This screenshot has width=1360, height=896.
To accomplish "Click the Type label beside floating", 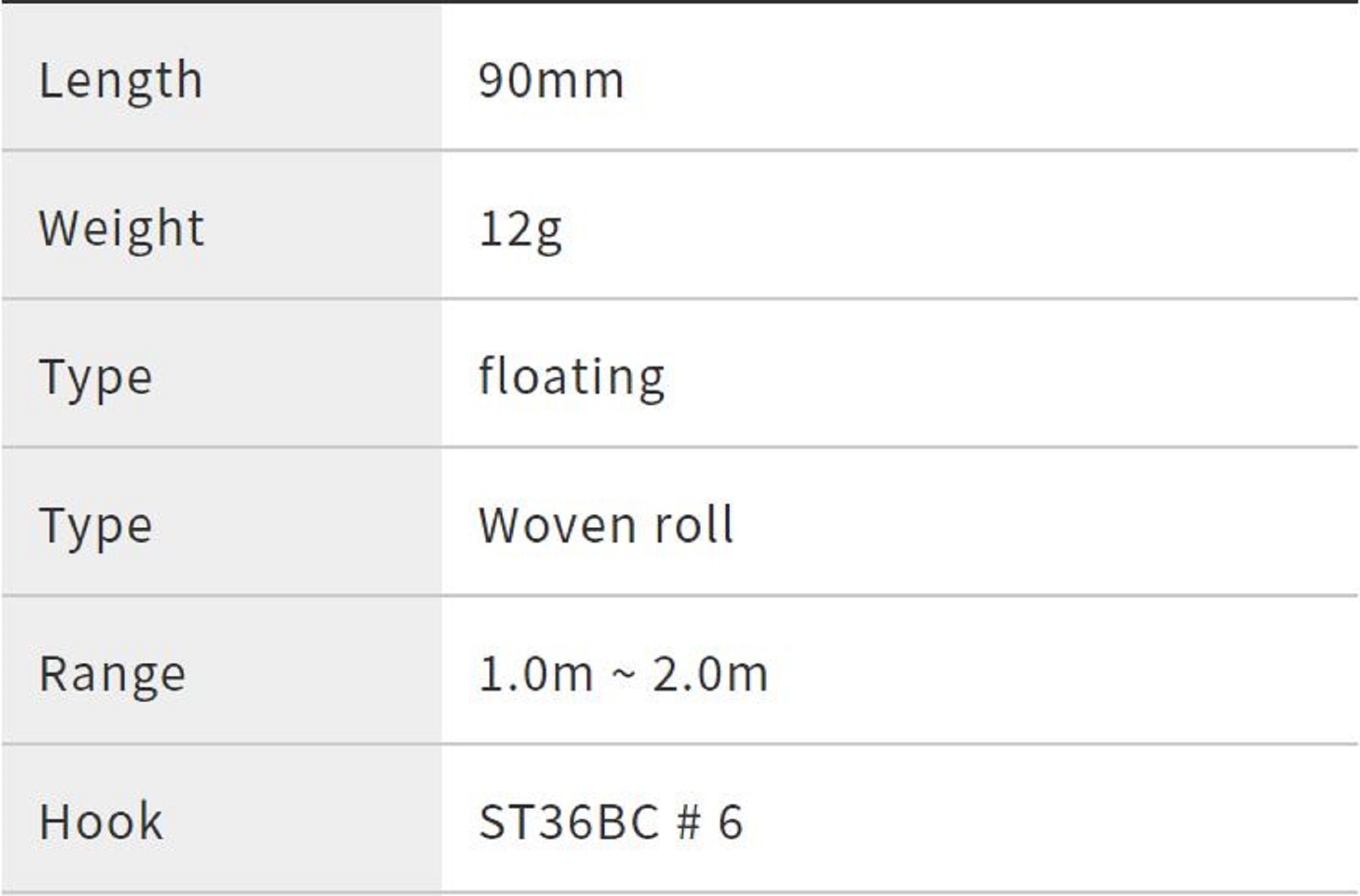I will [x=96, y=377].
